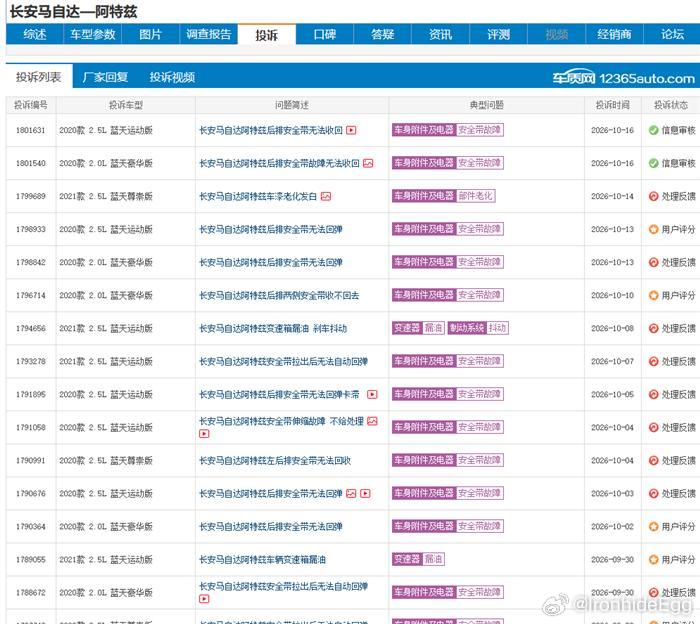Click orange rating icon of complaint 1798933
The height and width of the screenshot is (624, 700).
654,229
